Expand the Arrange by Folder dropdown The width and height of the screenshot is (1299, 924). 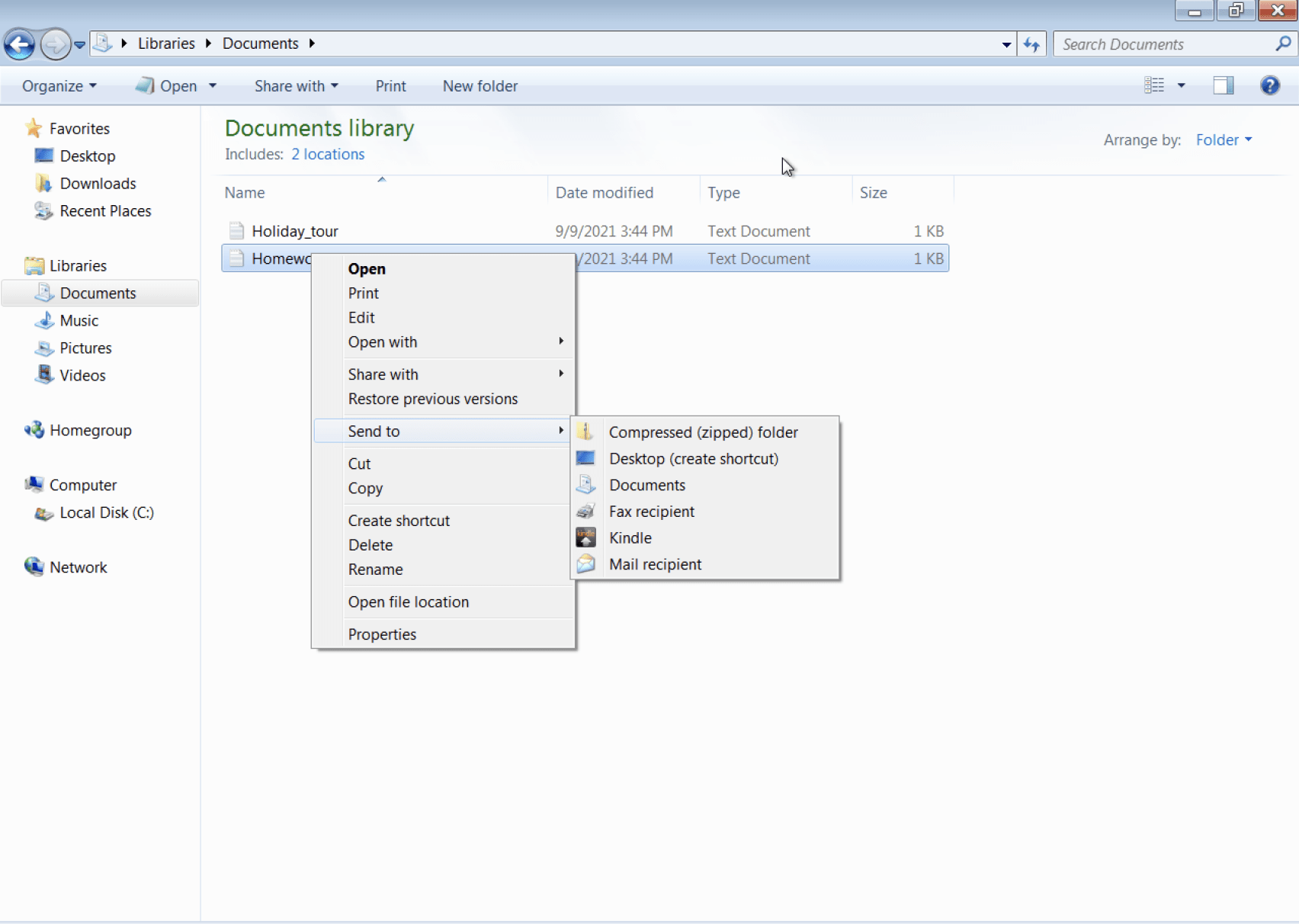tap(1223, 140)
